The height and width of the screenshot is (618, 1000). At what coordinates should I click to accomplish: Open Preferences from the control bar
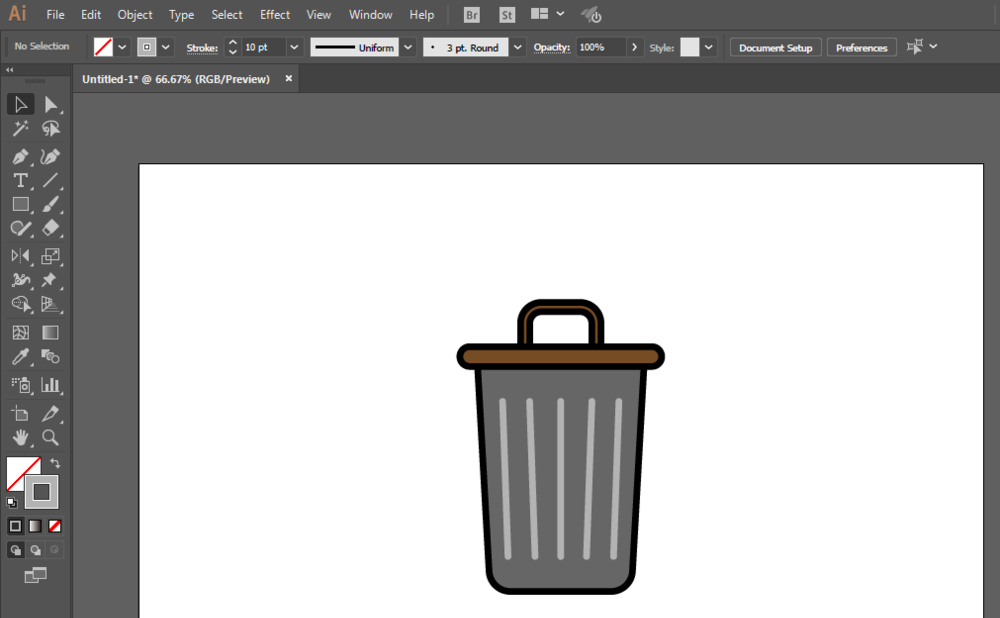coord(861,48)
